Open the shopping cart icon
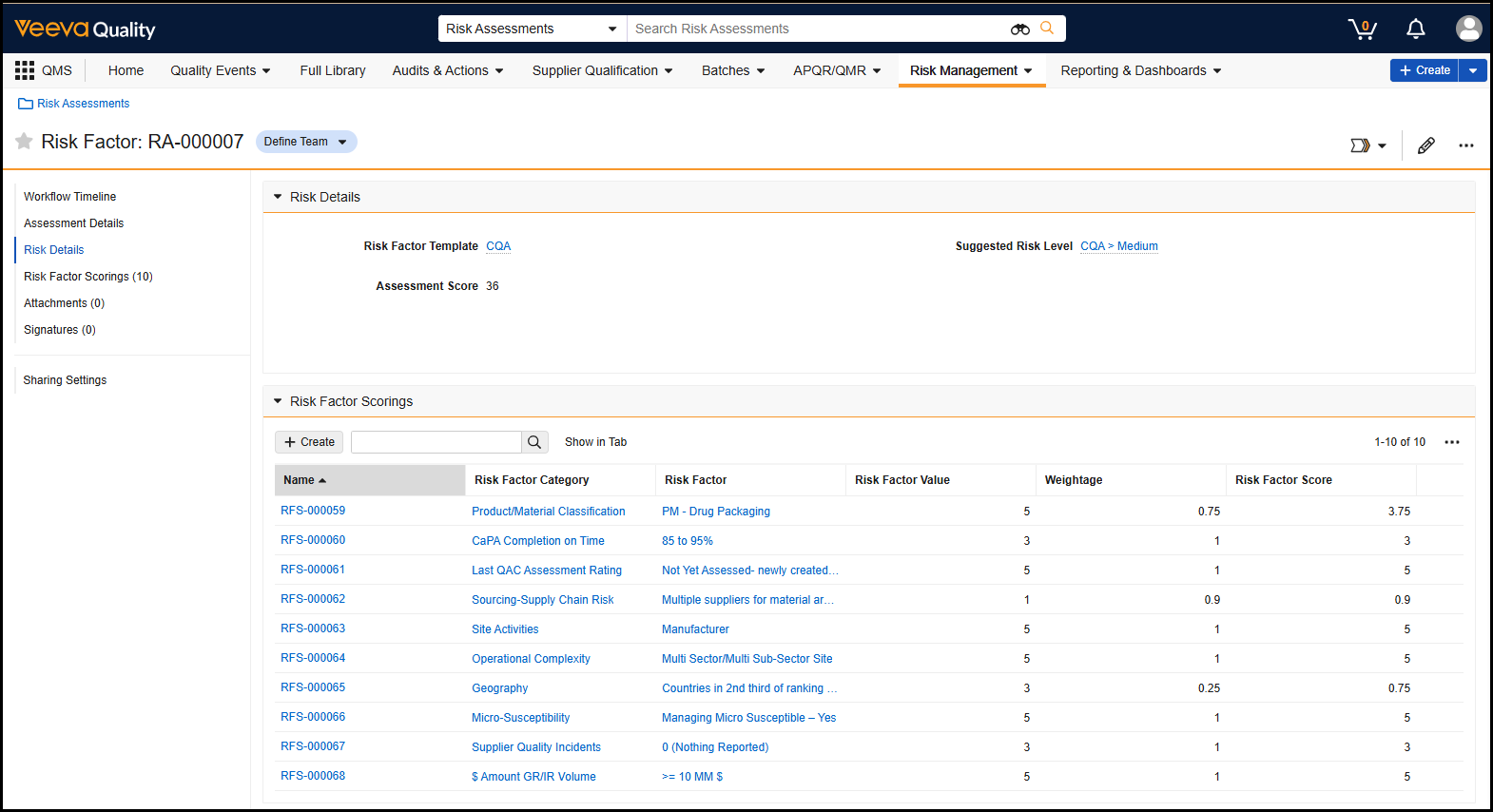The height and width of the screenshot is (812, 1493). [x=1362, y=29]
